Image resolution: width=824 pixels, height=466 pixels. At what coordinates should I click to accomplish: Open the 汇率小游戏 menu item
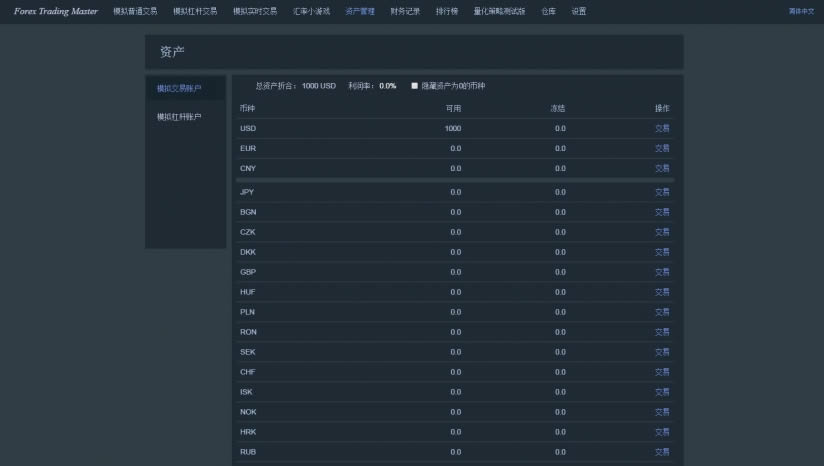[311, 11]
